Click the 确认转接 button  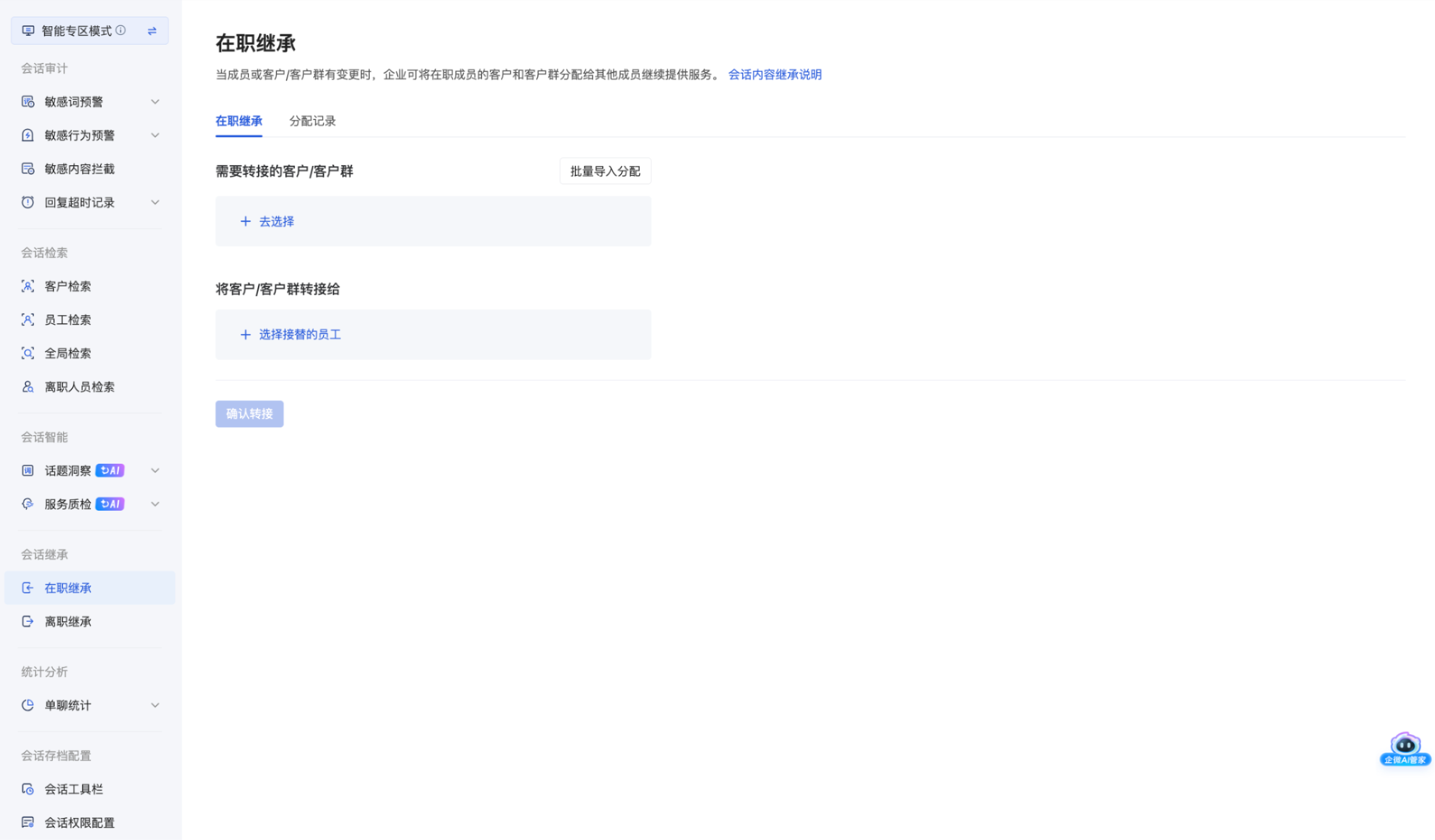(x=250, y=414)
